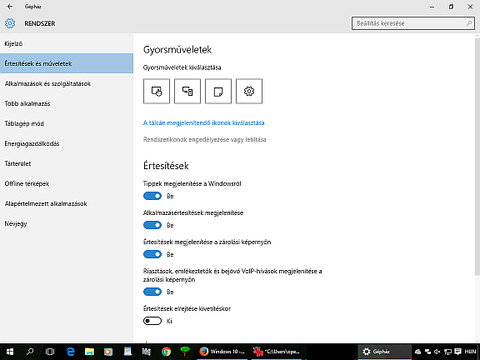The width and height of the screenshot is (480, 360).
Task: Minimize the Gépház settings window
Action: (432, 7)
